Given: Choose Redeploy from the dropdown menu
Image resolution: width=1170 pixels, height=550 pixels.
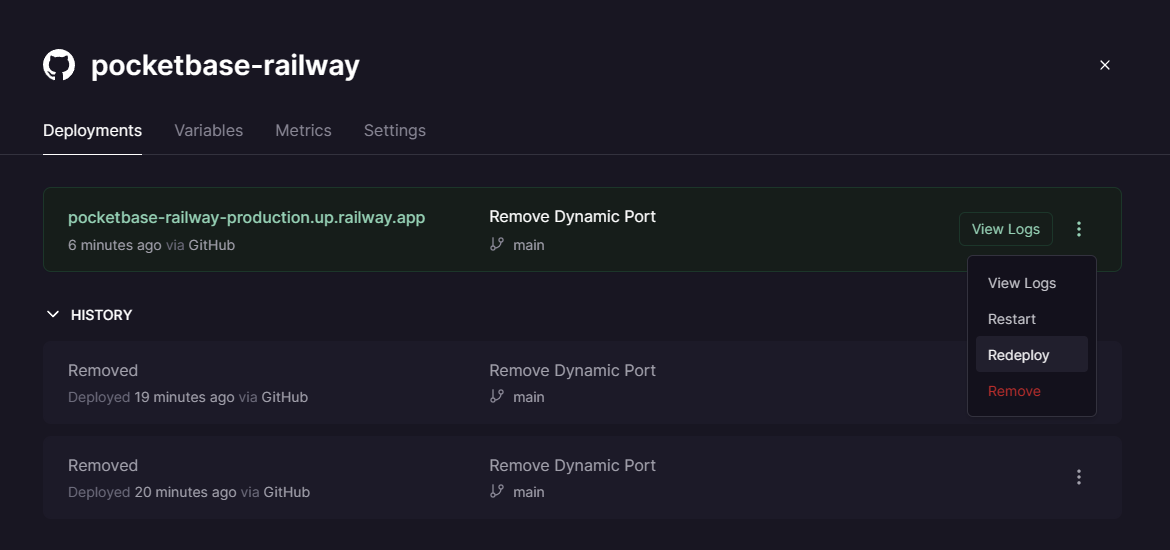Looking at the screenshot, I should [x=1031, y=354].
